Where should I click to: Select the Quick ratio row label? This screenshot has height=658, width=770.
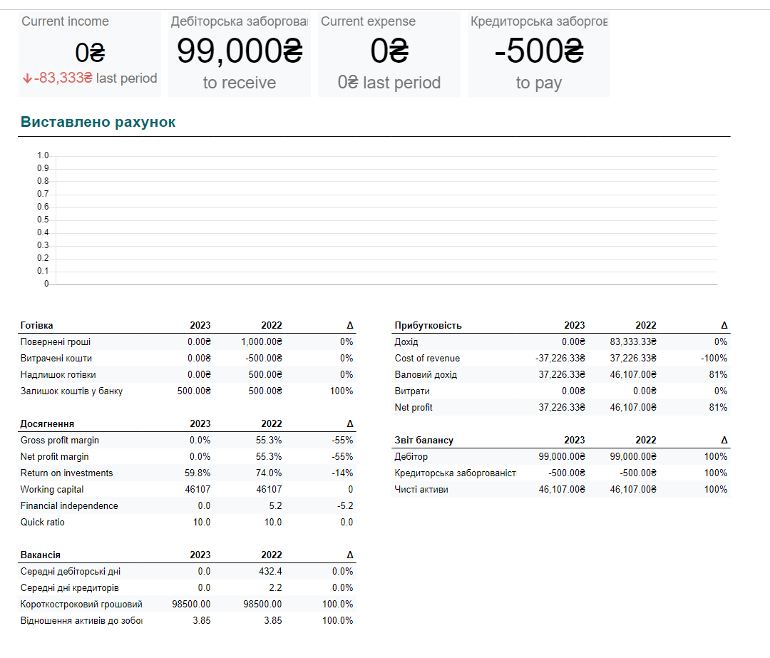click(x=42, y=522)
